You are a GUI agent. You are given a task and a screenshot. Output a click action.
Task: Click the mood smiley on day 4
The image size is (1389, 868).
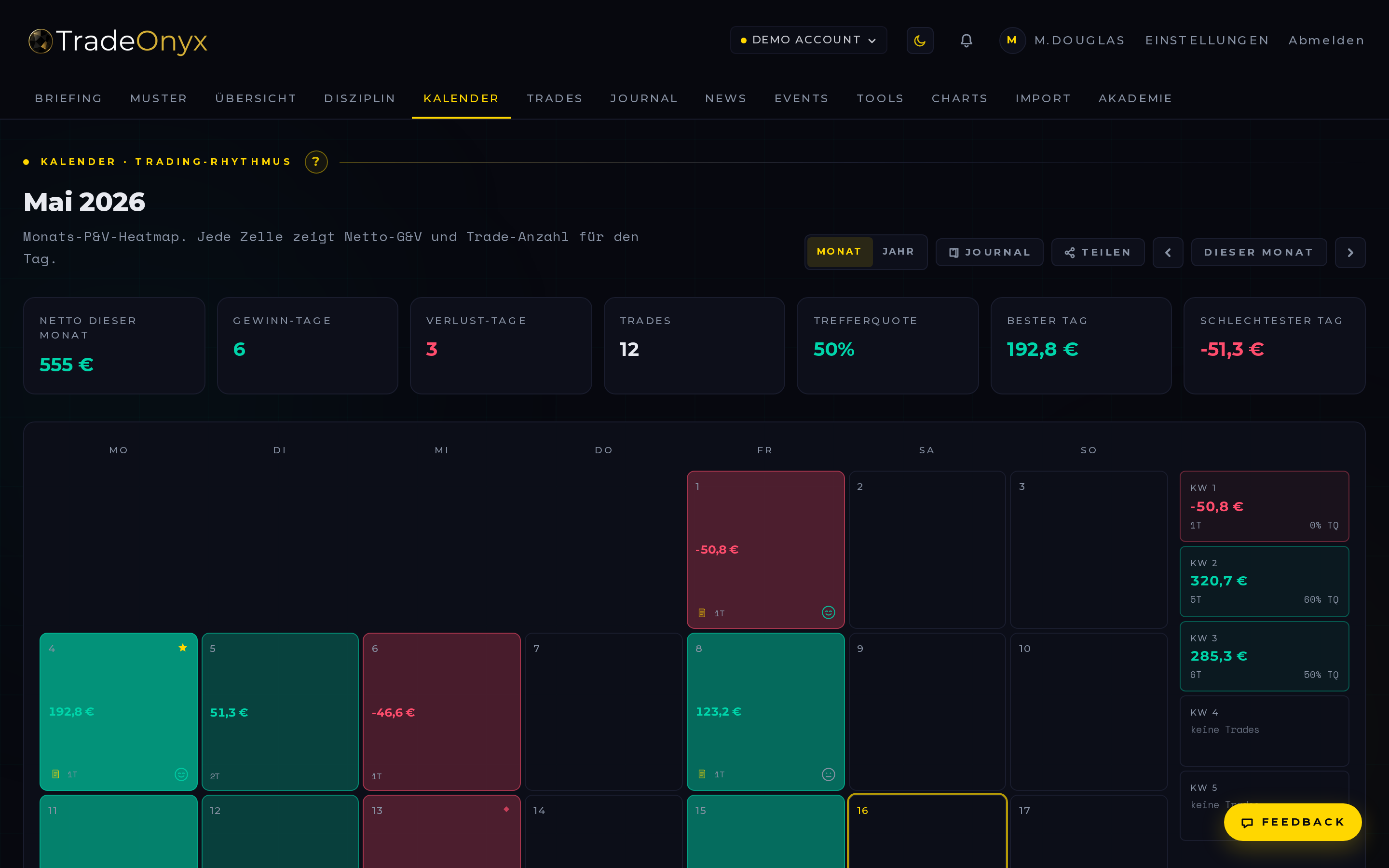click(181, 774)
